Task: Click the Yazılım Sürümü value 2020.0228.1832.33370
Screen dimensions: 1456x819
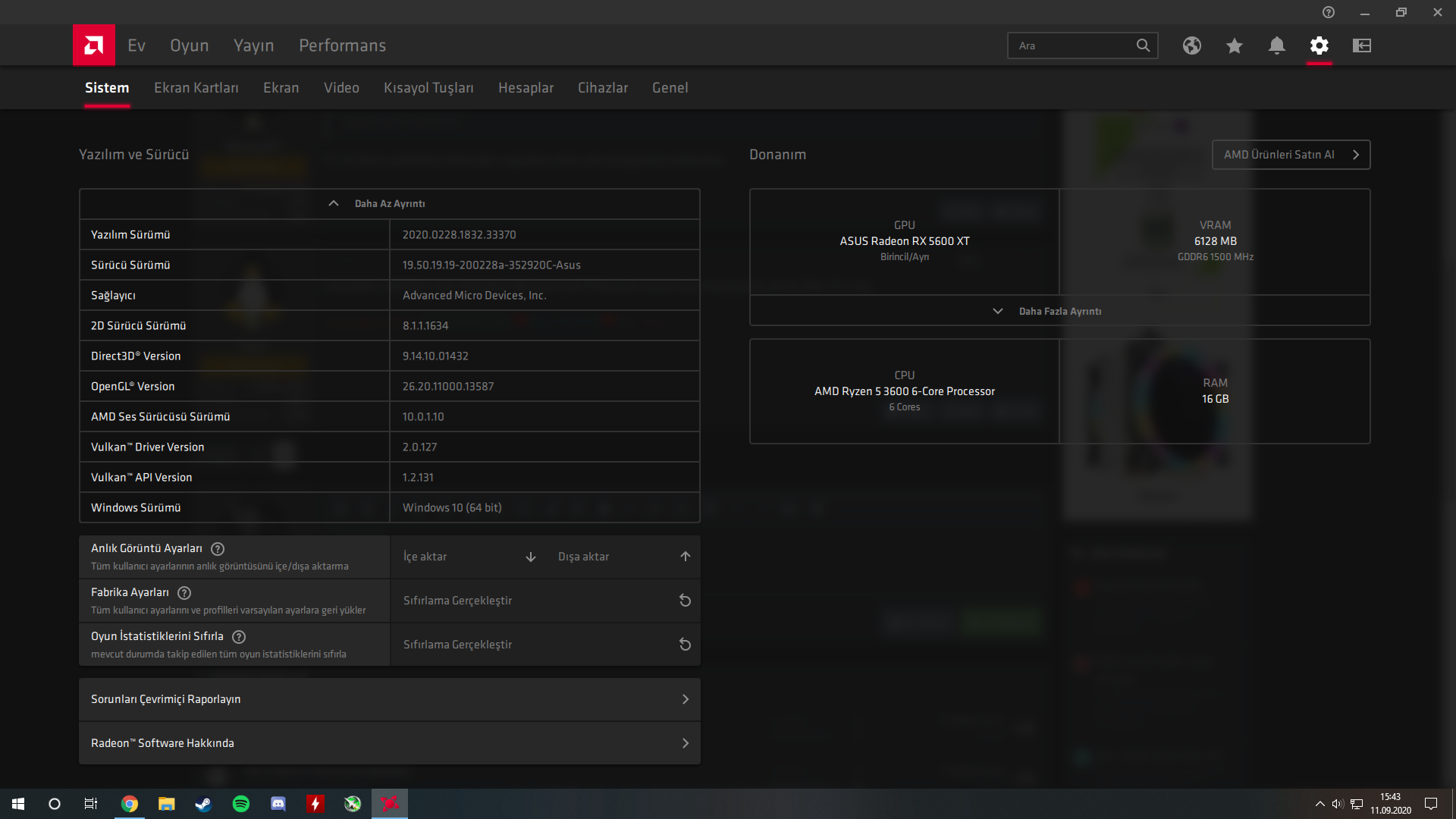Action: tap(459, 235)
